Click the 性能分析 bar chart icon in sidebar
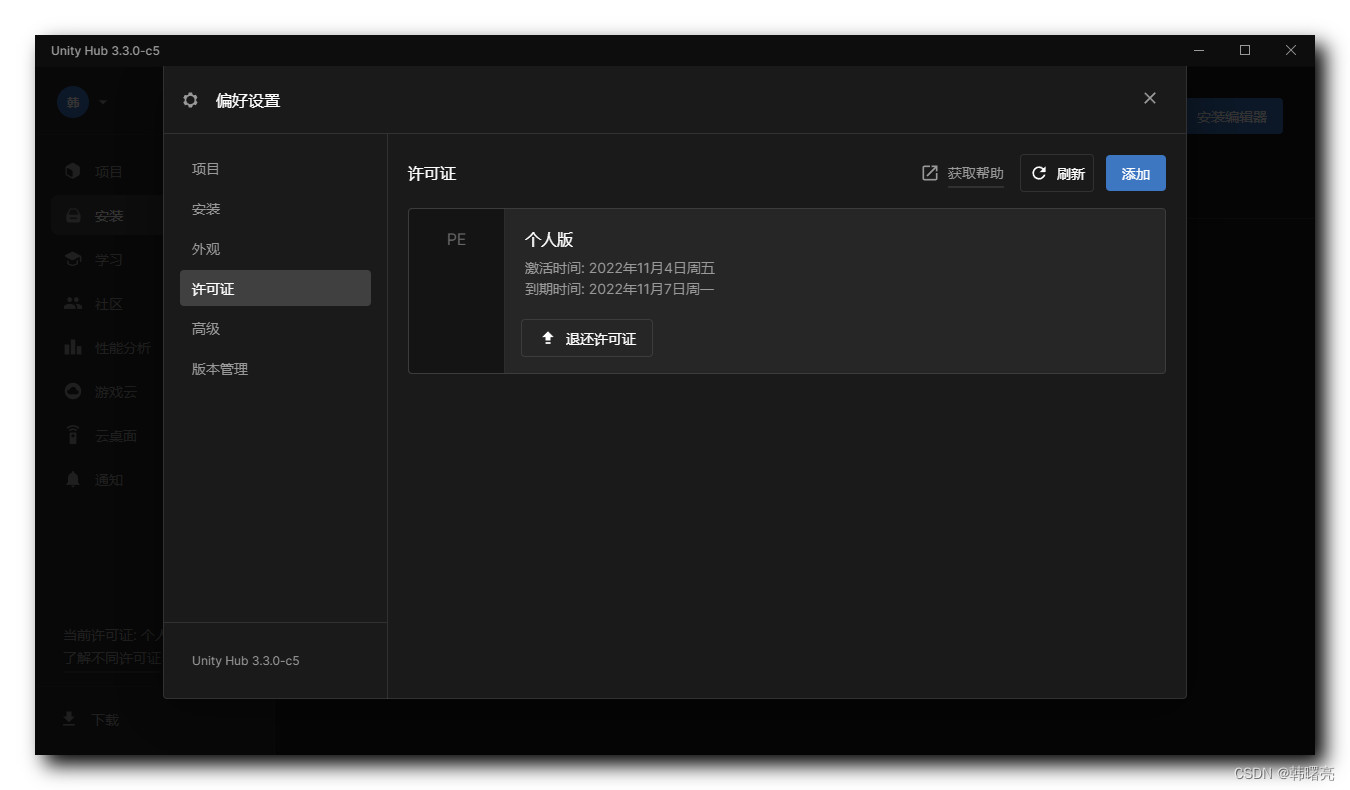The height and width of the screenshot is (790, 1350). tap(73, 347)
